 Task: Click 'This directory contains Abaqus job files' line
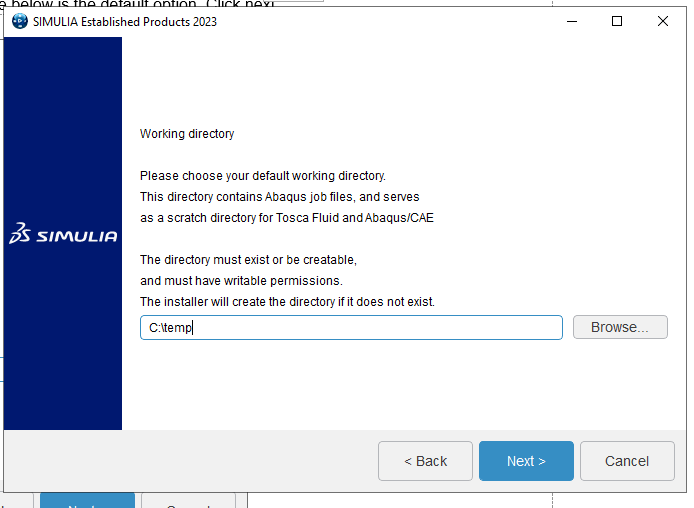pos(280,196)
